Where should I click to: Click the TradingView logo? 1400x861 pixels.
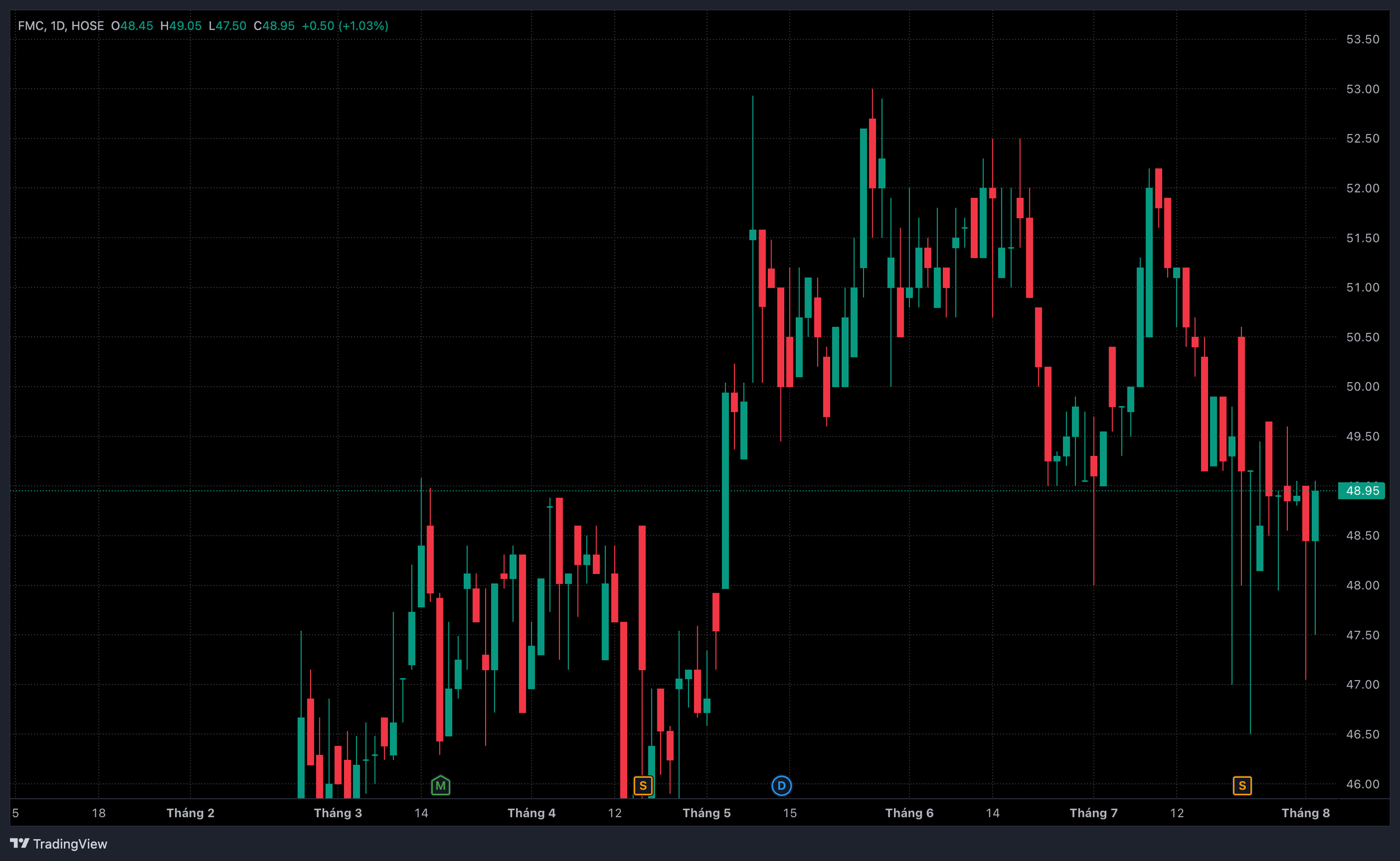point(59,844)
